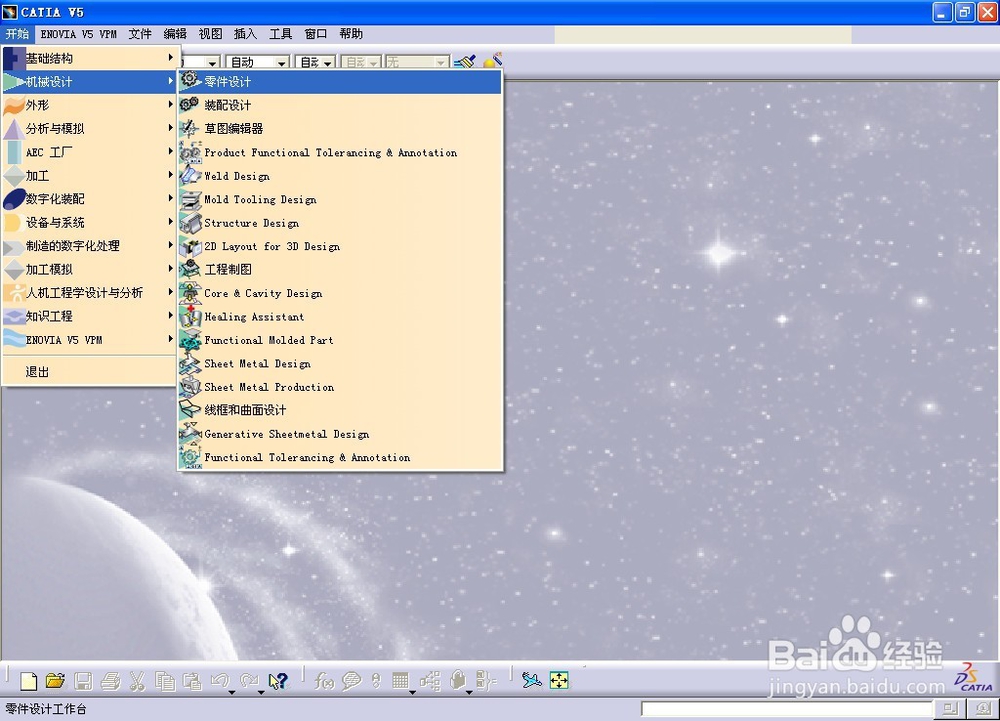
Task: Open the 工具 menu
Action: (x=281, y=34)
